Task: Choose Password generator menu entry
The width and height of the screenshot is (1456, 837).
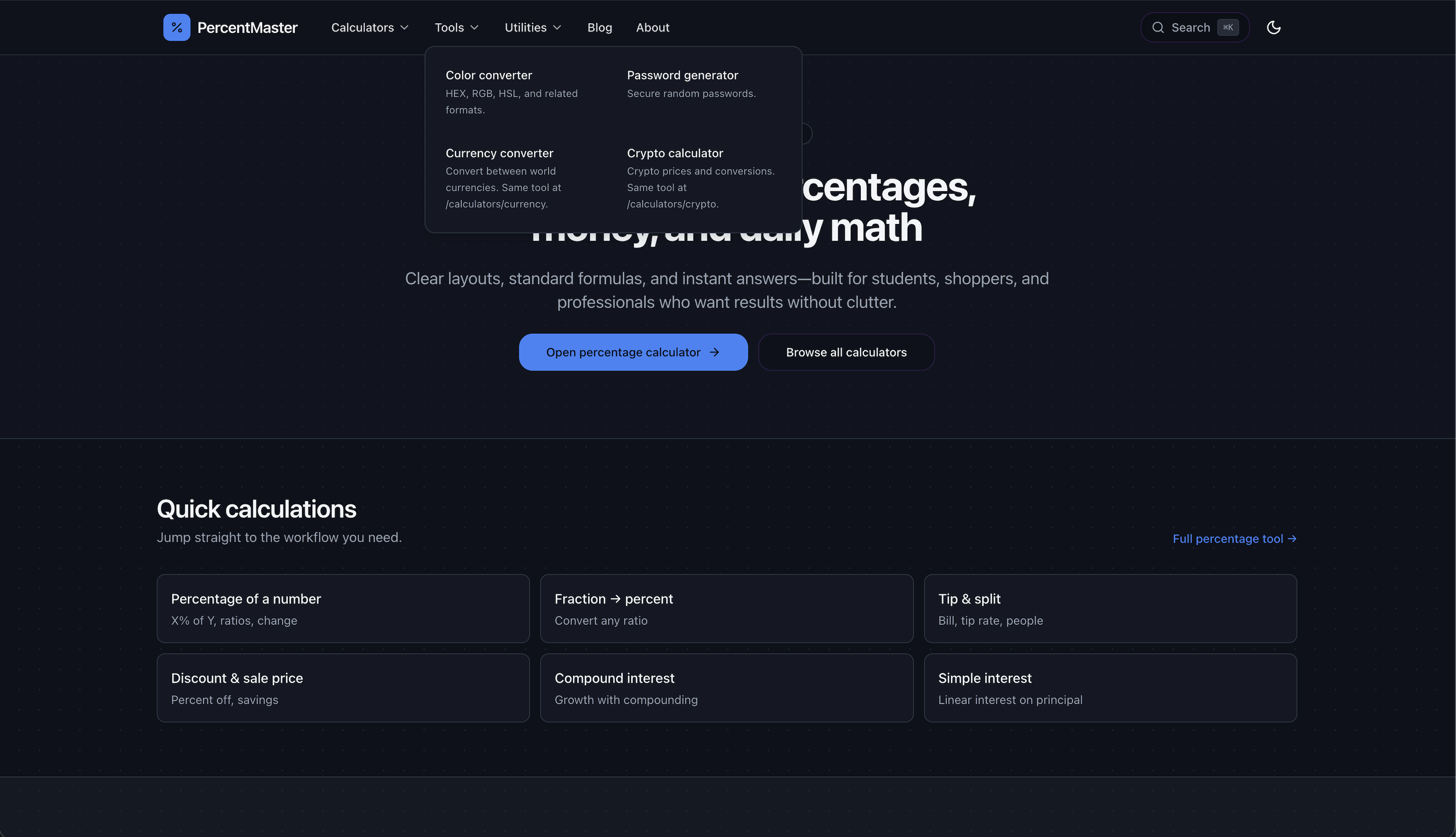Action: tap(682, 75)
